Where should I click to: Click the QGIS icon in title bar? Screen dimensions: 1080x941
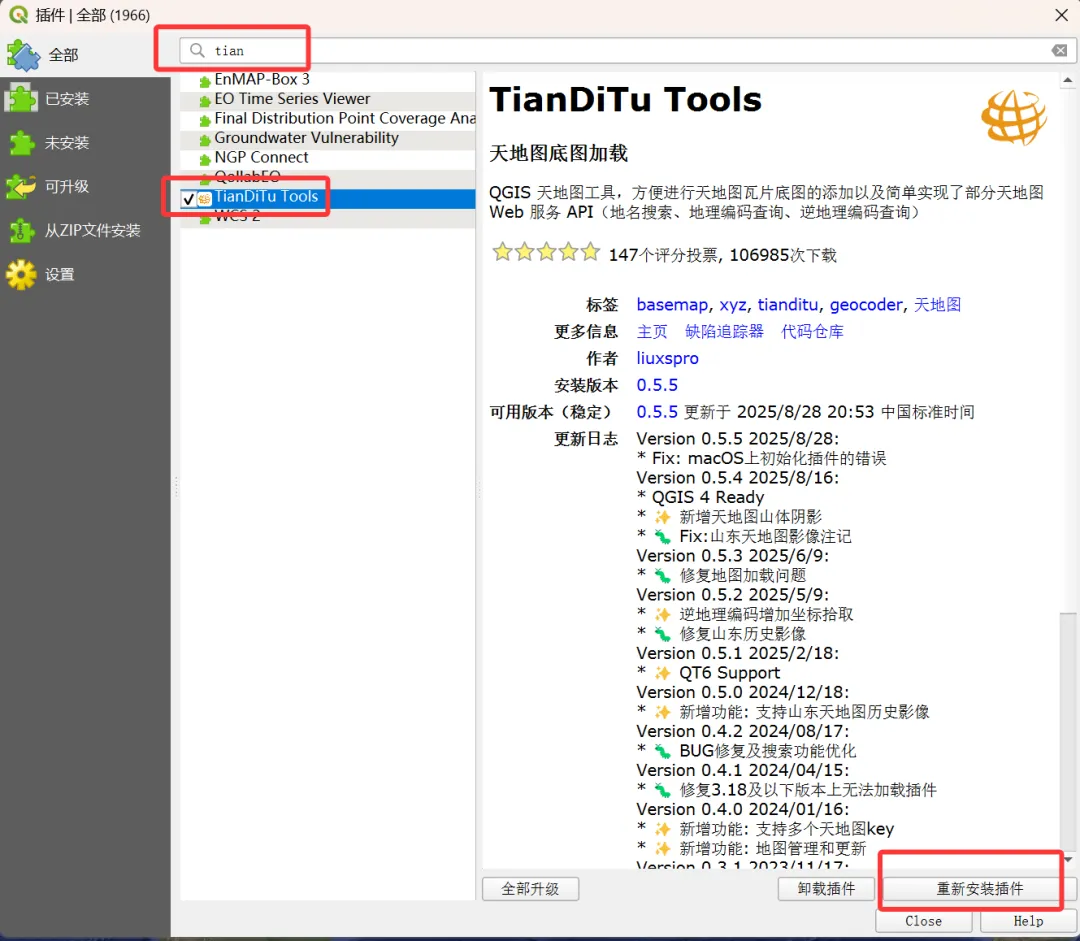click(x=18, y=14)
